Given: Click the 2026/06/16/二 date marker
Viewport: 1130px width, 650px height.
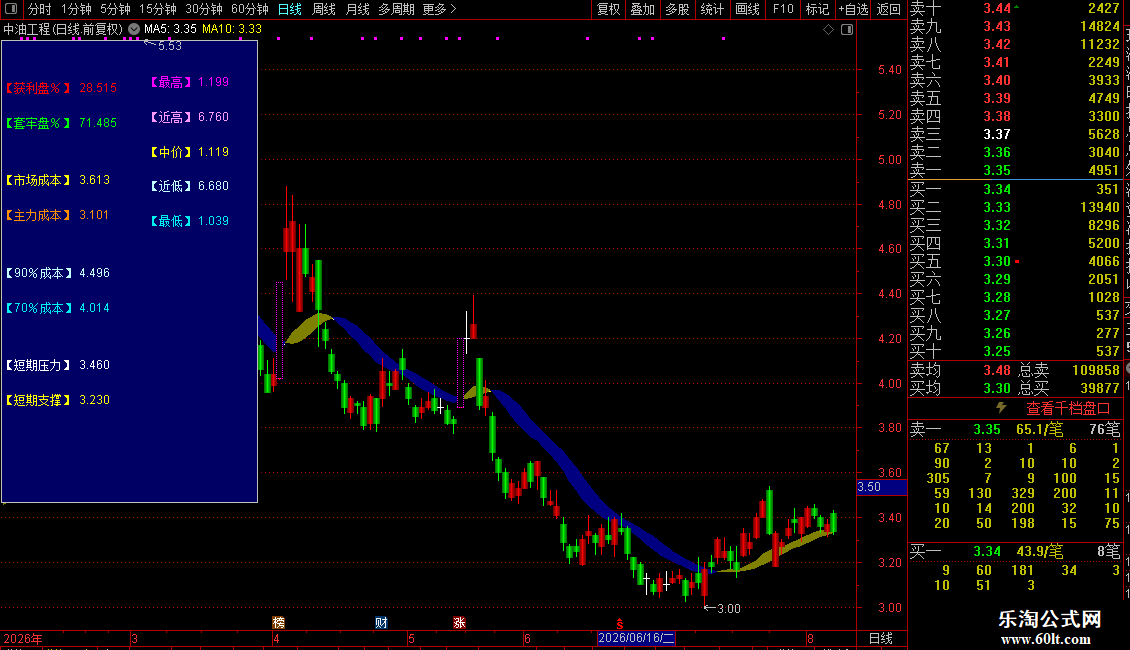Looking at the screenshot, I should point(636,638).
